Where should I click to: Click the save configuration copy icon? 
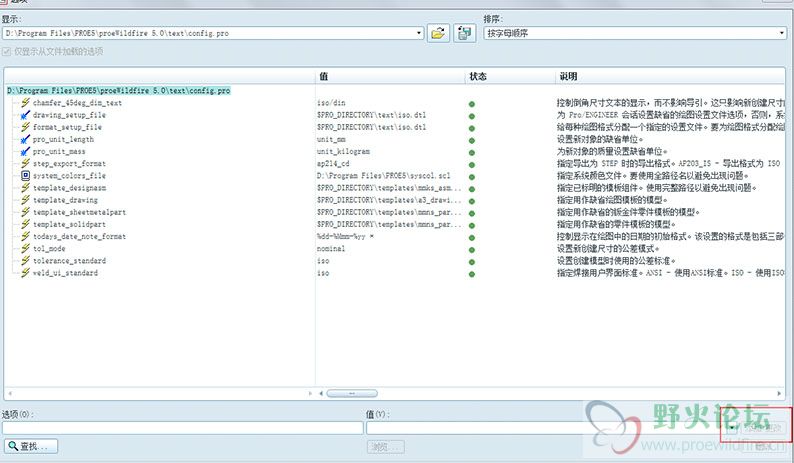(x=464, y=33)
